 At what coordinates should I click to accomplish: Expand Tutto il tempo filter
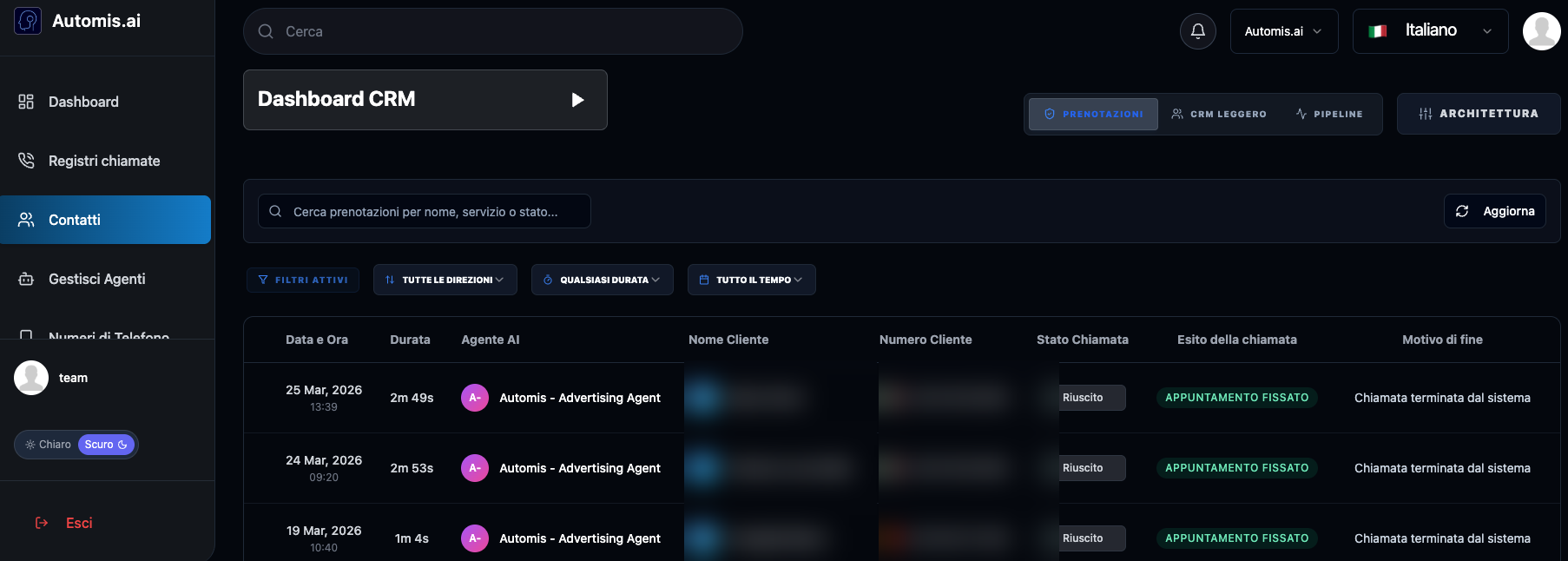pyautogui.click(x=752, y=280)
